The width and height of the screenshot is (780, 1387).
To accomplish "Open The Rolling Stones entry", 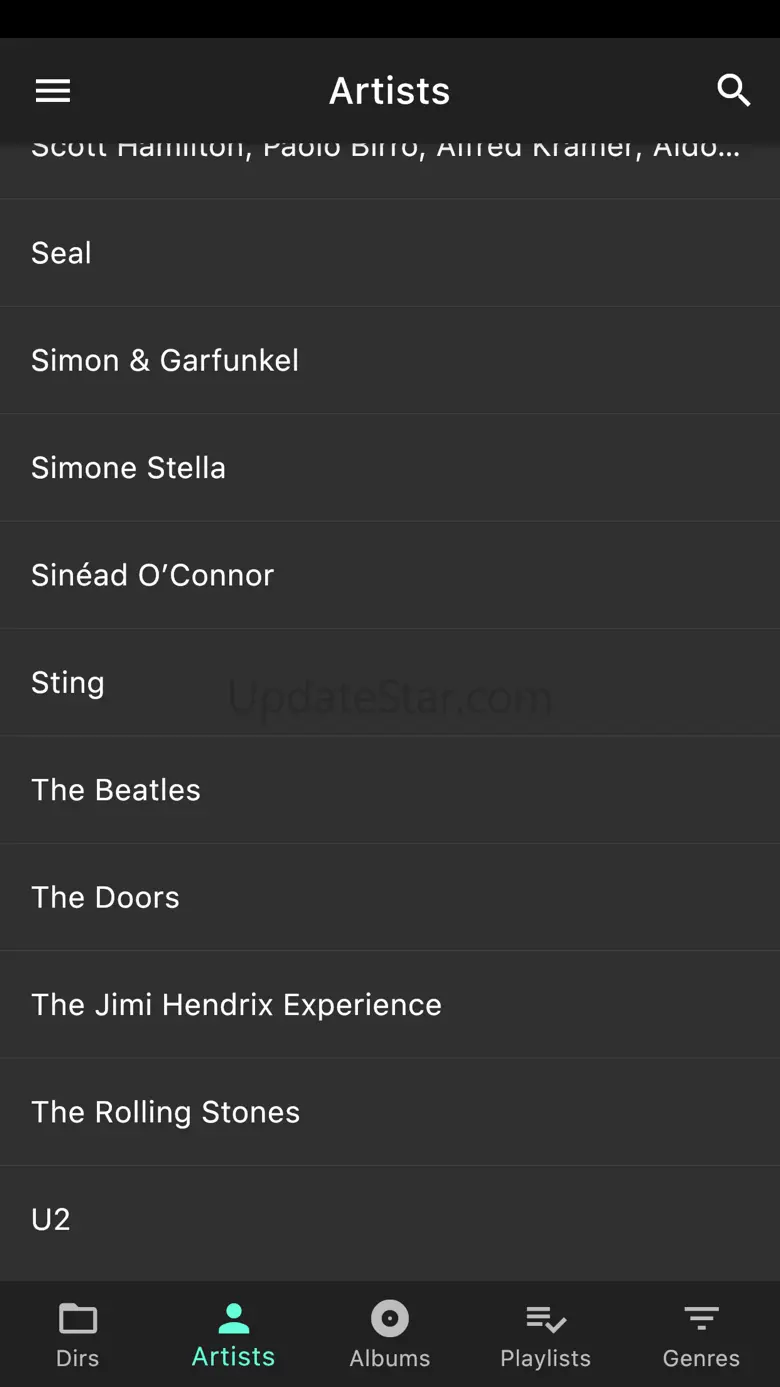I will point(166,1112).
